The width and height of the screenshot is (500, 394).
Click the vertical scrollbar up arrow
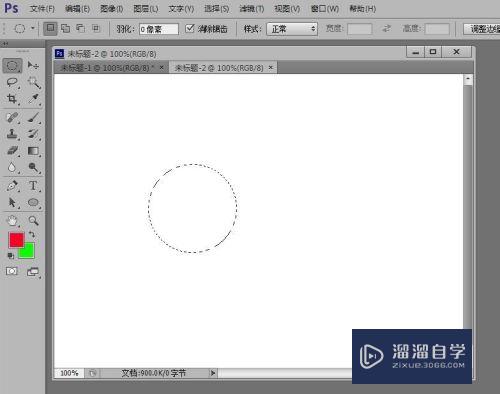468,79
